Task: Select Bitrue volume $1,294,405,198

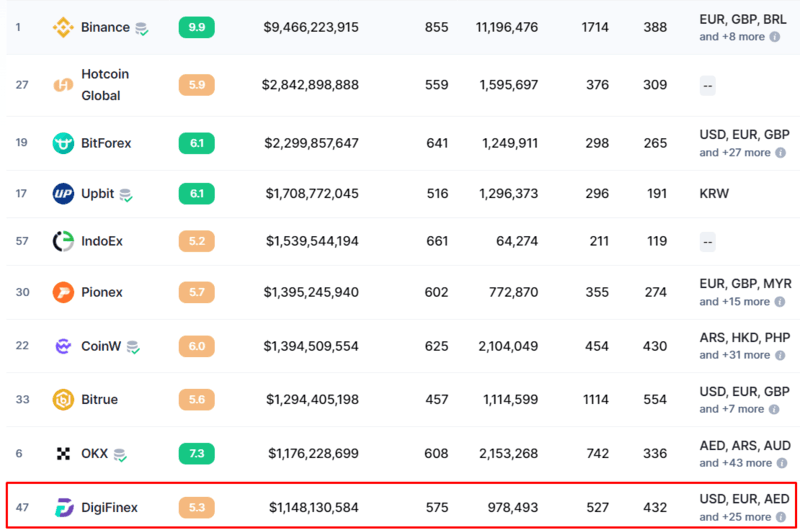Action: (312, 399)
